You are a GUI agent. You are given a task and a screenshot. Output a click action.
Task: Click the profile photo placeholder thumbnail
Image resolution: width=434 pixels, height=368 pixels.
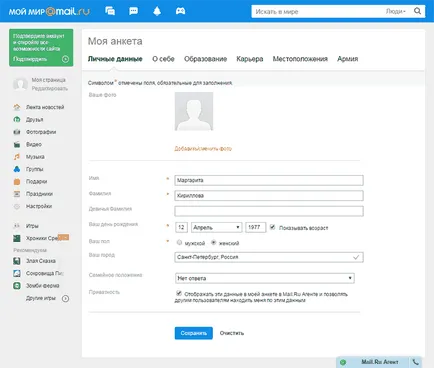pyautogui.click(x=194, y=111)
